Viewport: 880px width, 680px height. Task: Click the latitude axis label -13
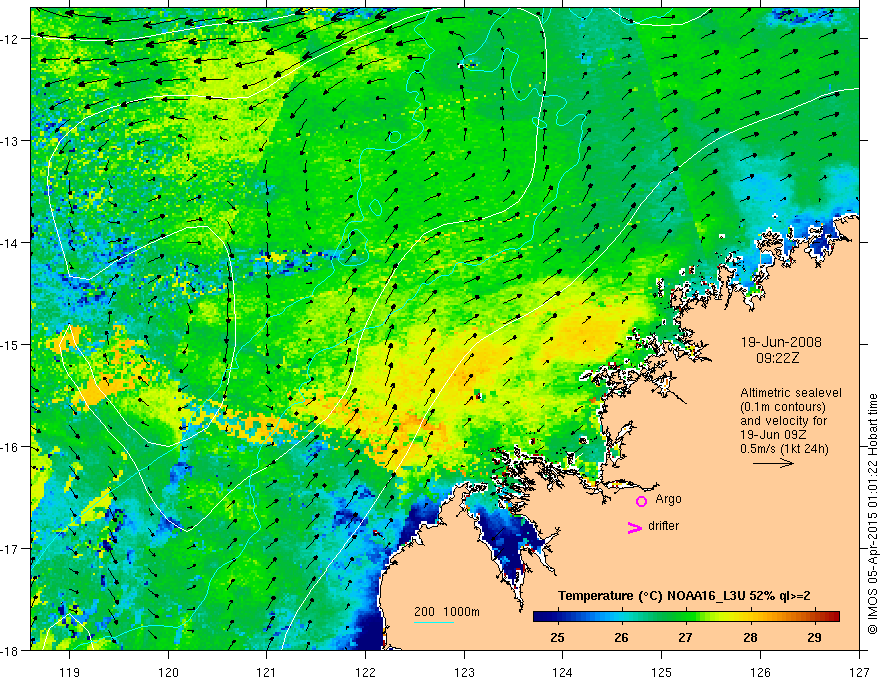point(10,141)
